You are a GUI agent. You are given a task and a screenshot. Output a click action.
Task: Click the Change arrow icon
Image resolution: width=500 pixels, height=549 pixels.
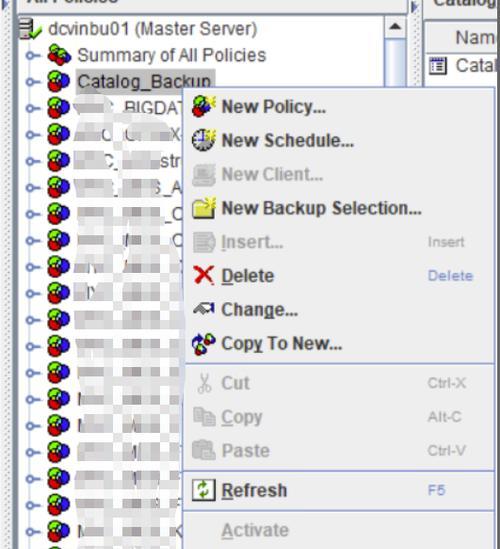click(204, 308)
